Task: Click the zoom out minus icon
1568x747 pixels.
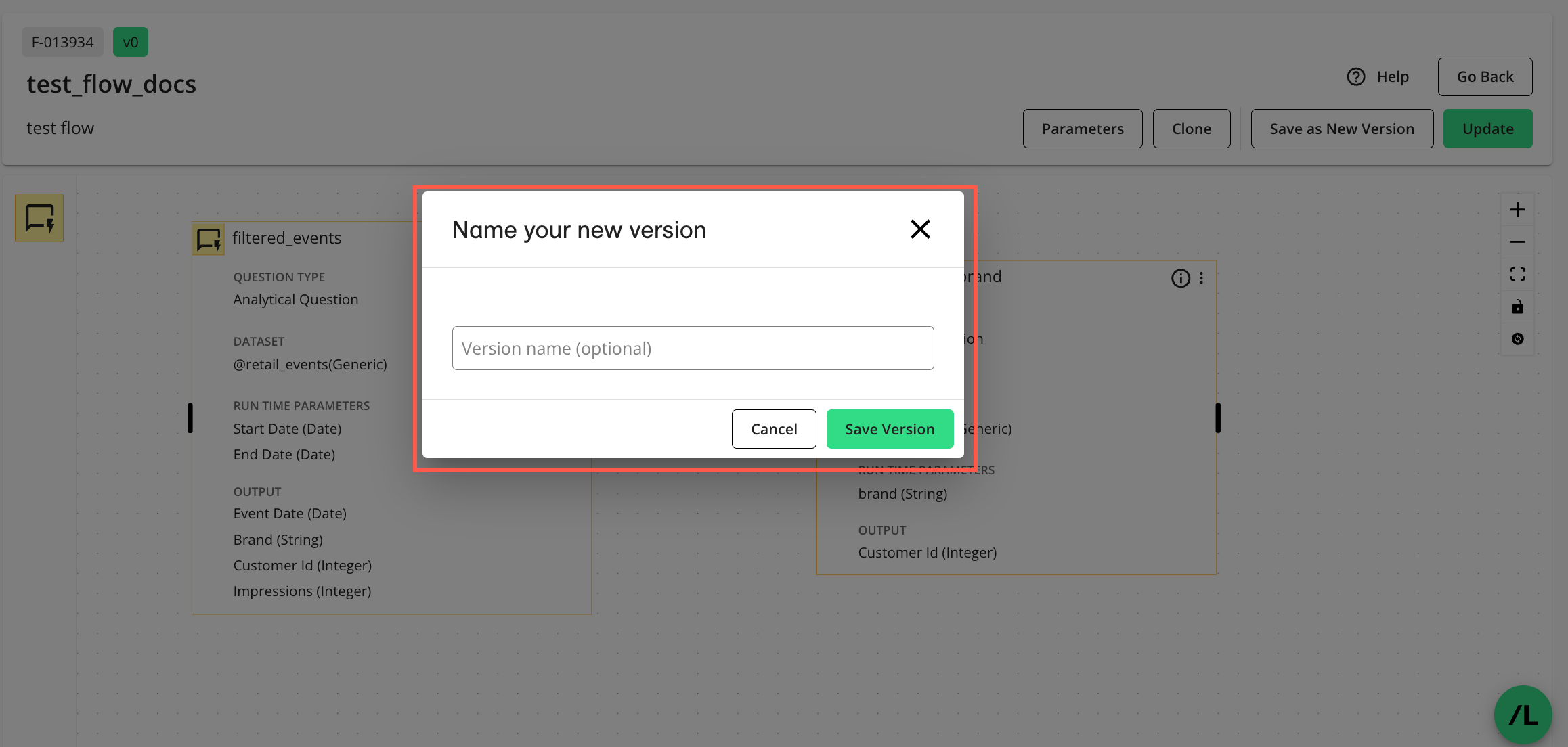Action: point(1517,242)
